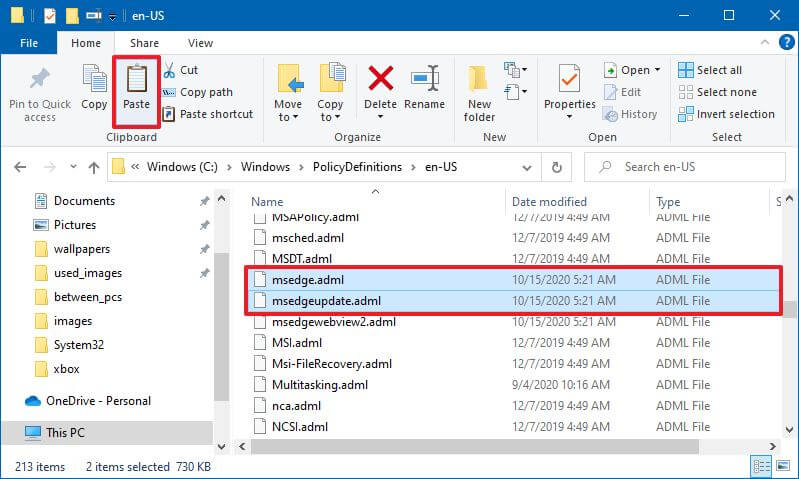Click the file list vertical scrollbar down arrow
Image resolution: width=799 pixels, height=479 pixels.
789,430
